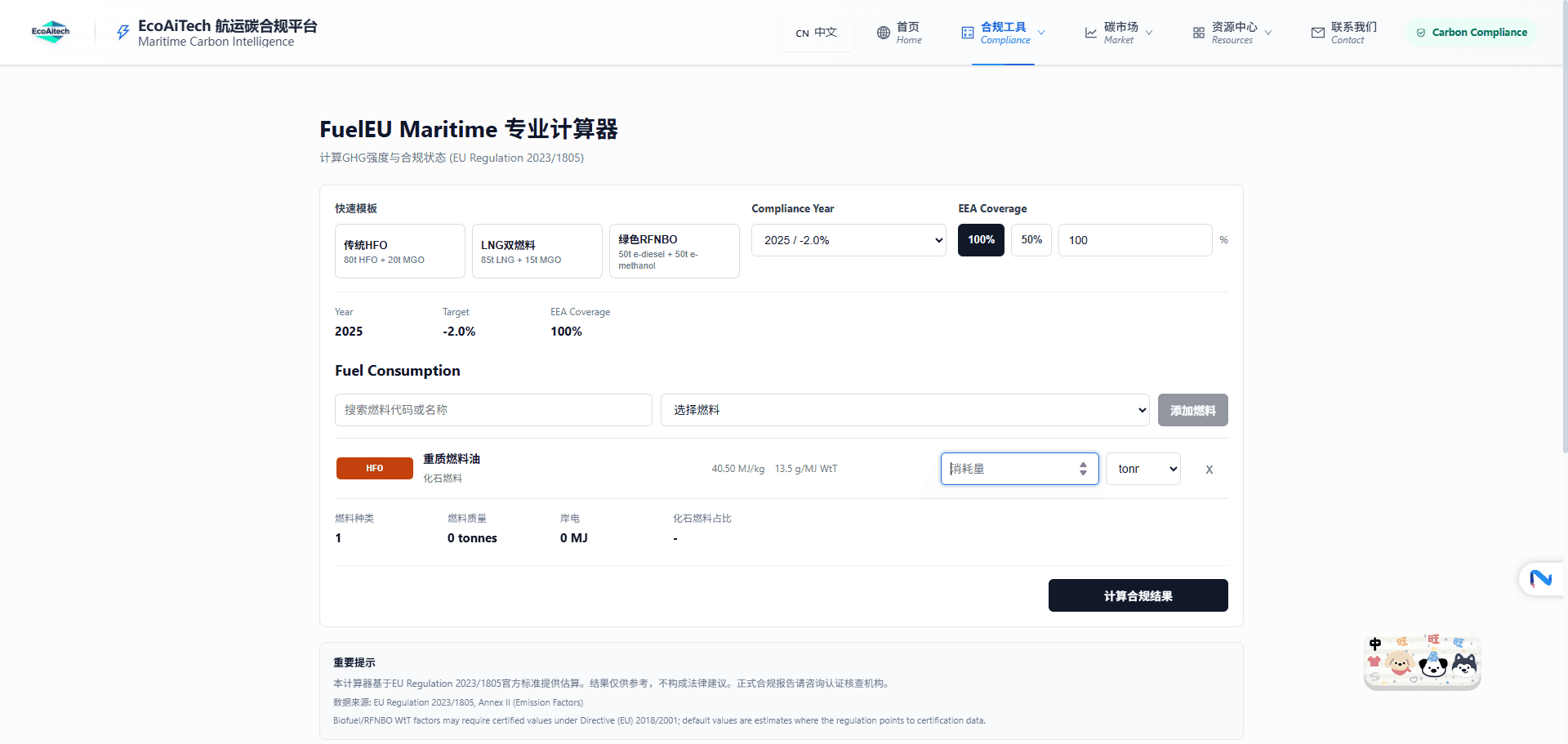Click the Carbon Compliance badge button
The image size is (1568, 744).
pos(1472,33)
